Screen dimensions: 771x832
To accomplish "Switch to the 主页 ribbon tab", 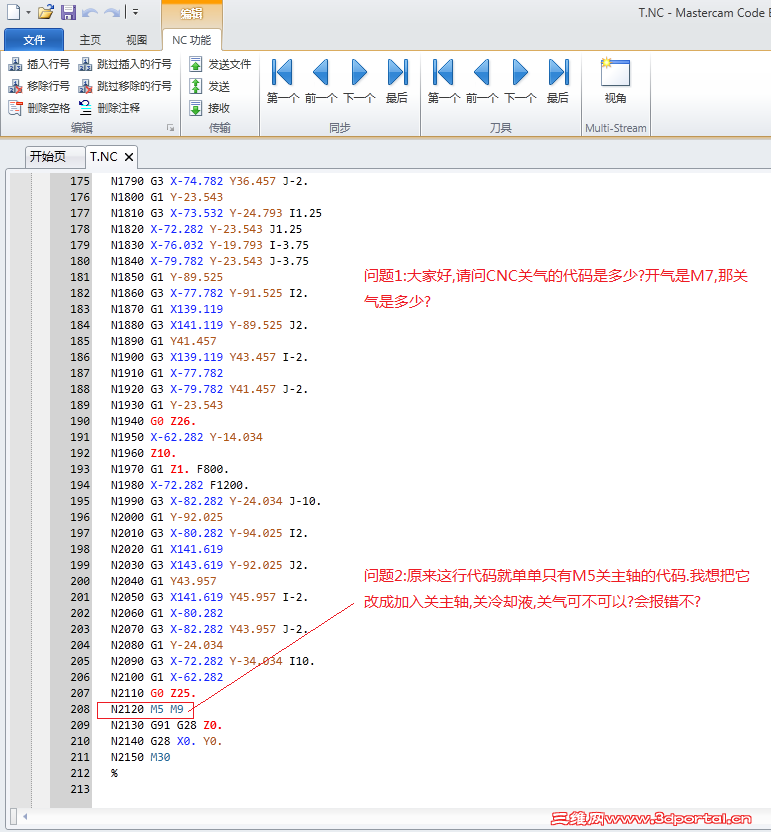I will click(90, 40).
